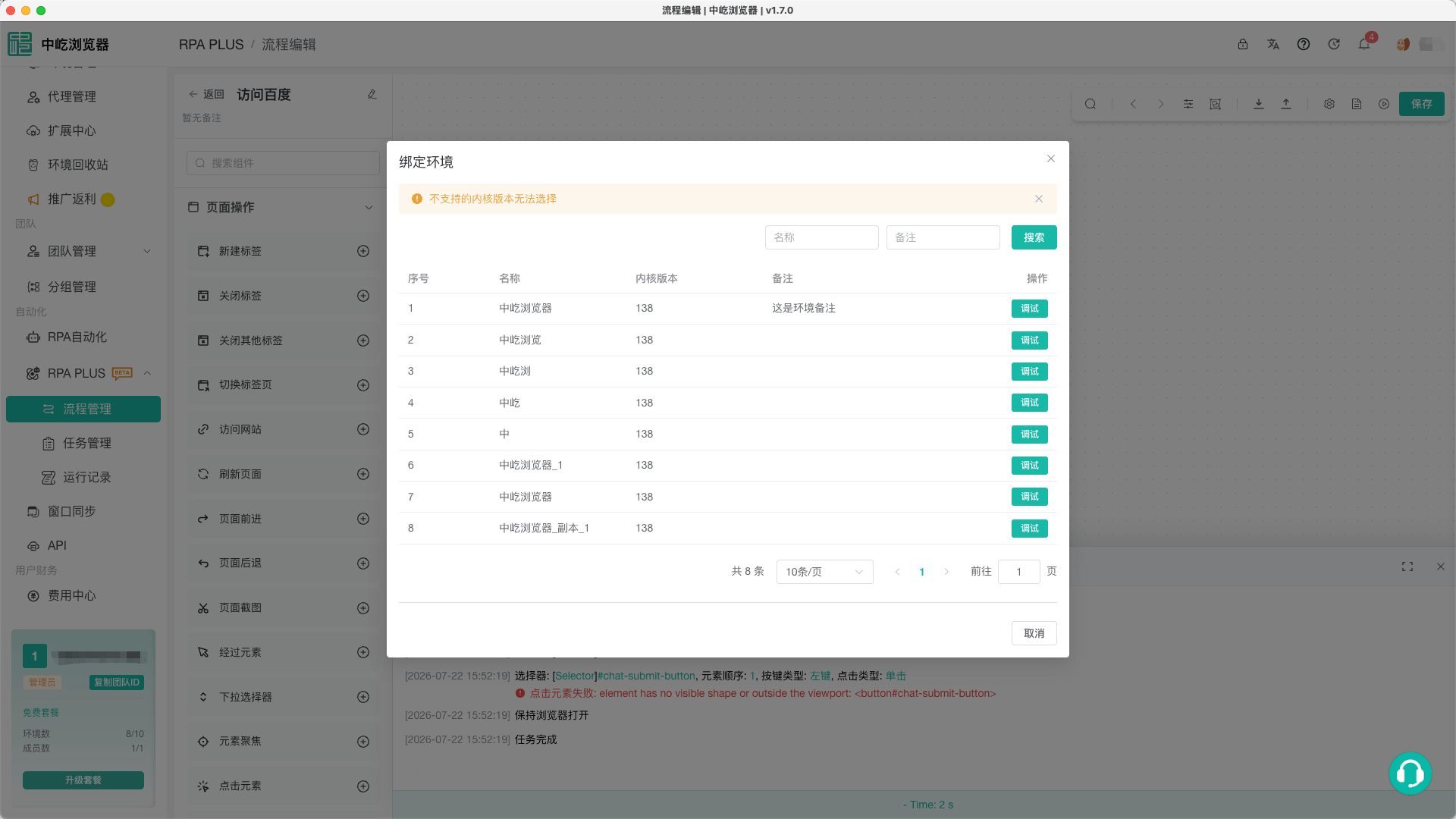The width and height of the screenshot is (1456, 819).
Task: Collapse the 页面操作 component group
Action: click(369, 207)
